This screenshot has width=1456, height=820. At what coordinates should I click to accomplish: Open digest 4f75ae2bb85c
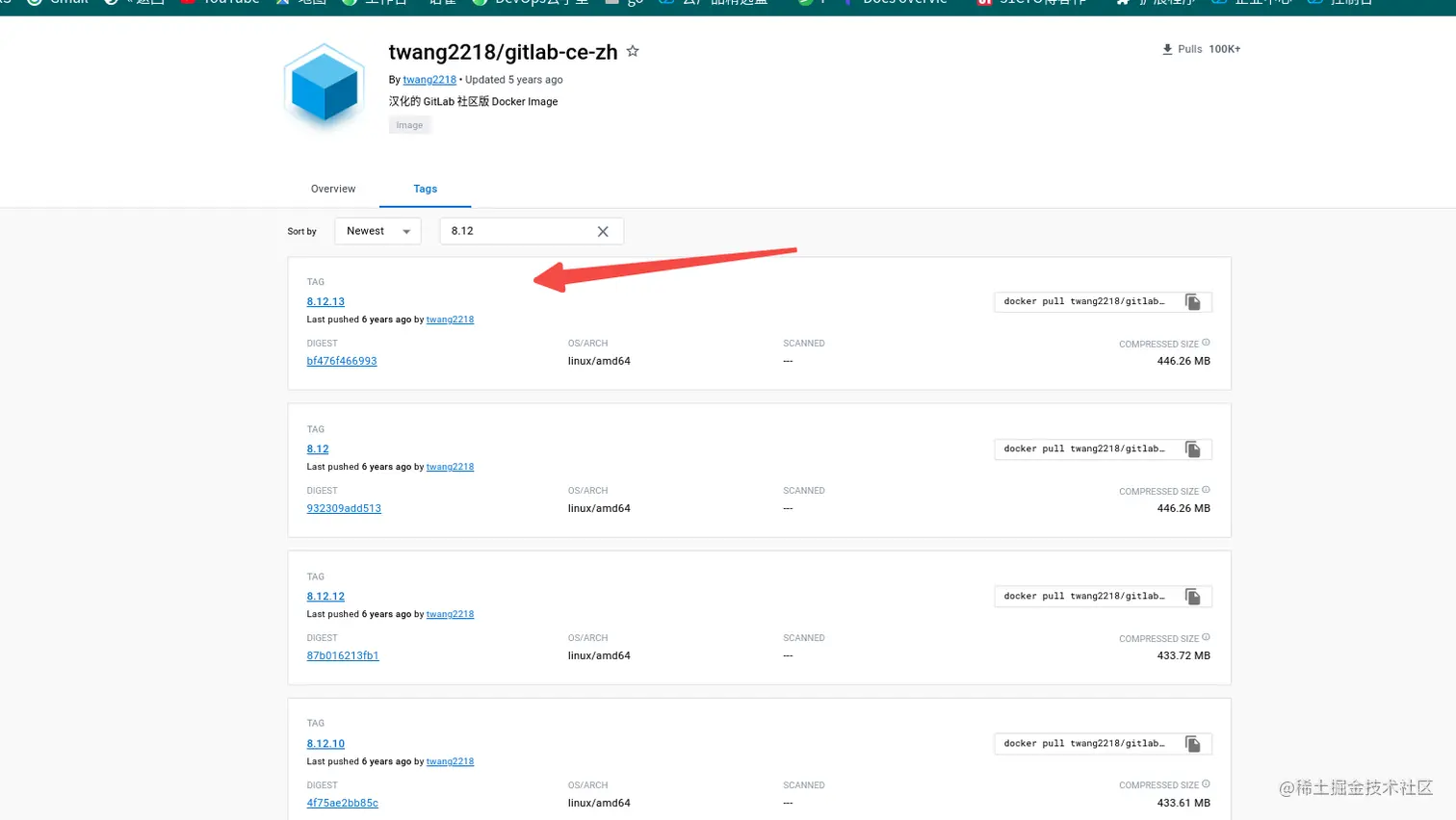point(342,803)
